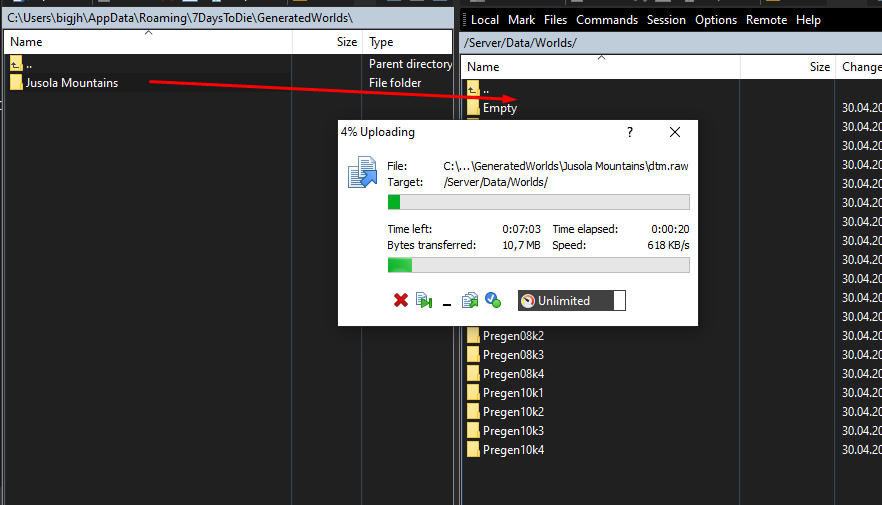The image size is (882, 505).
Task: Move the transfer to the background queue
Action: click(470, 300)
